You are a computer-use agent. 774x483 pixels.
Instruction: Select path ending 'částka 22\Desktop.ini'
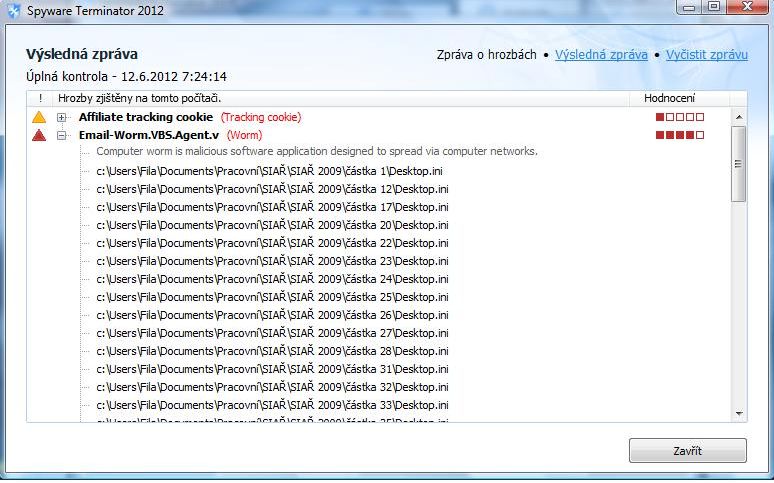point(272,243)
